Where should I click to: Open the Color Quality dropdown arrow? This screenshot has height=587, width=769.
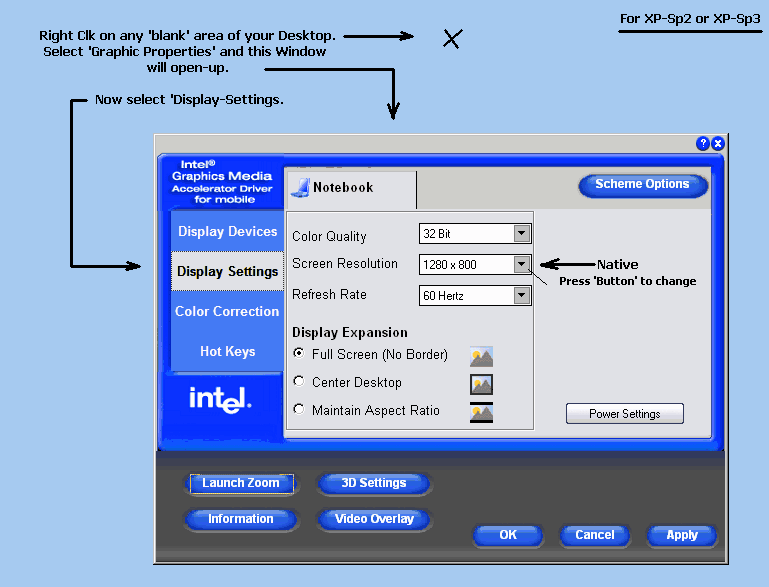point(522,233)
